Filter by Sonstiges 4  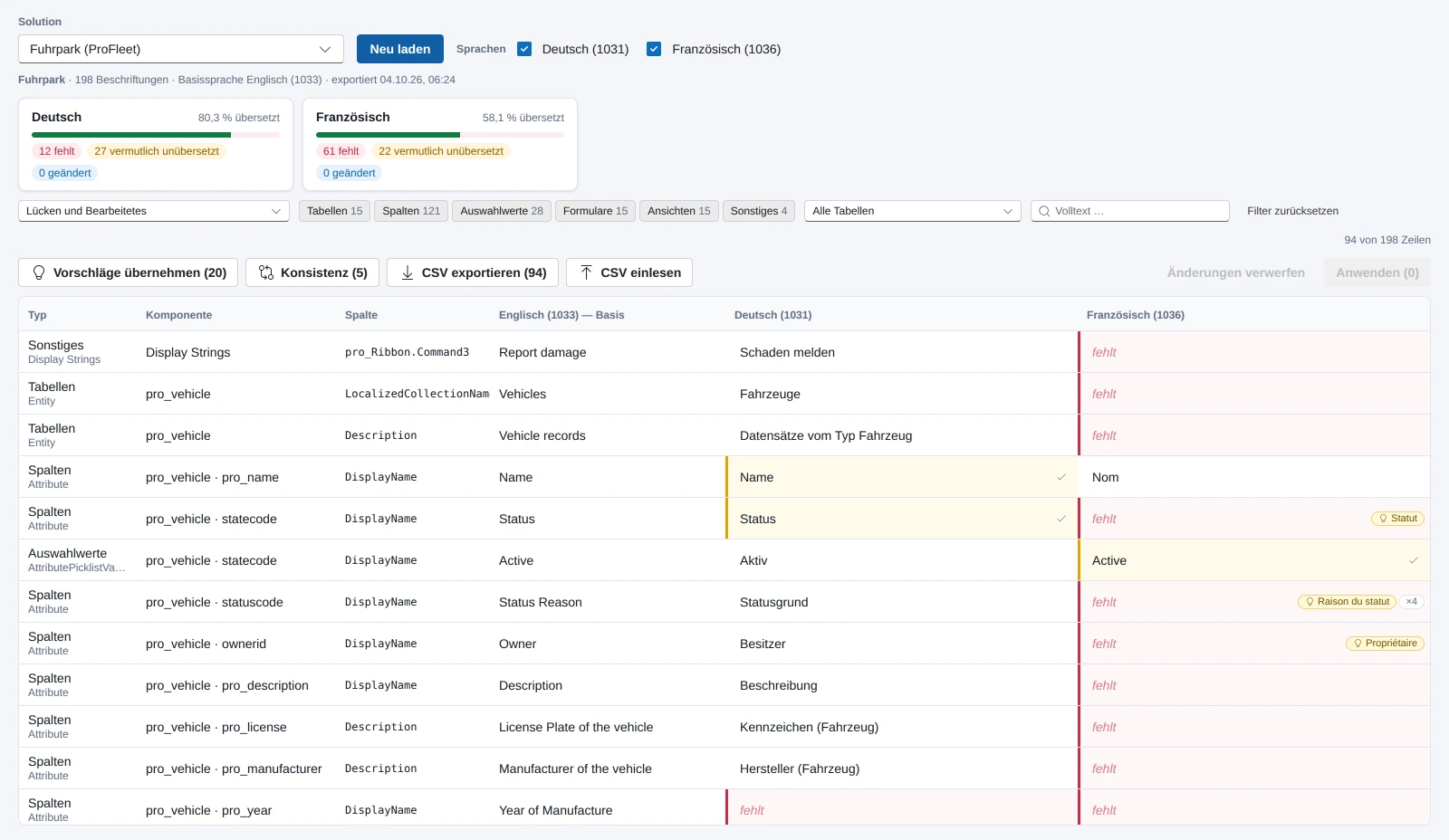point(759,211)
